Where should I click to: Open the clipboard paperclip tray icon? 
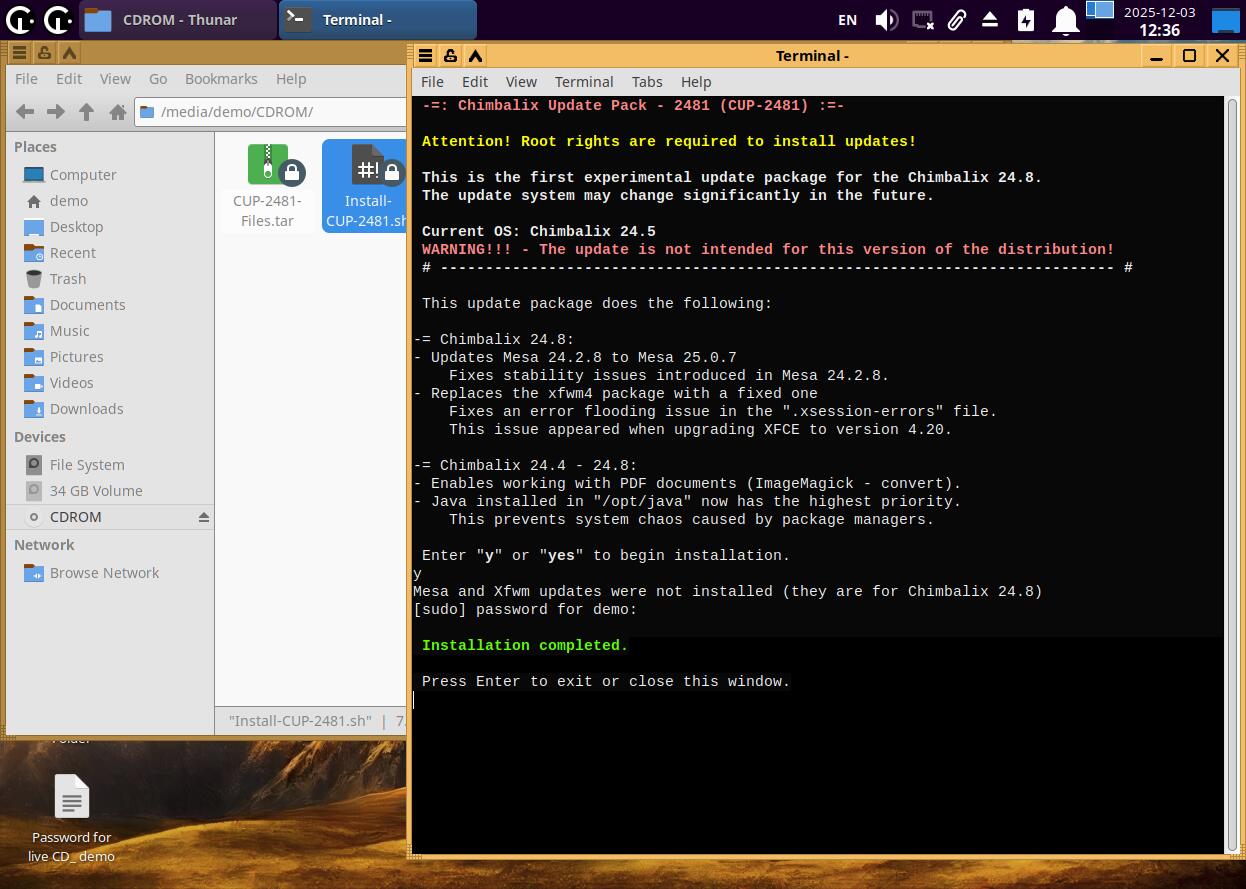click(x=956, y=19)
